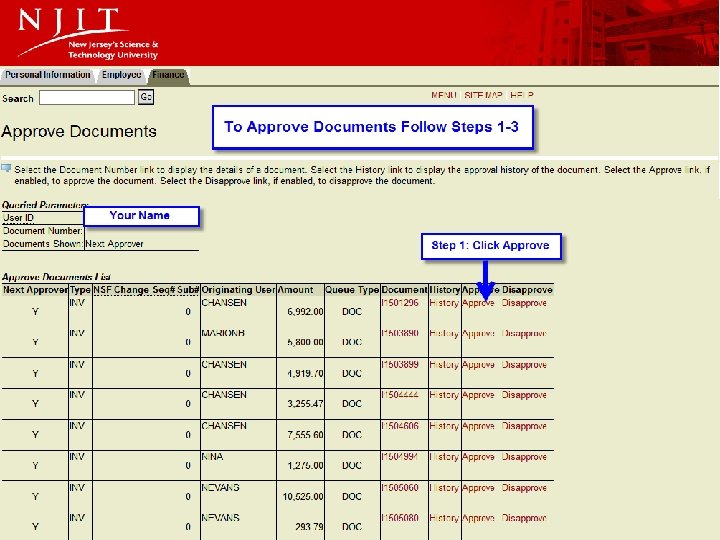Image resolution: width=720 pixels, height=540 pixels.
Task: Select the Finance tab
Action: (x=169, y=75)
